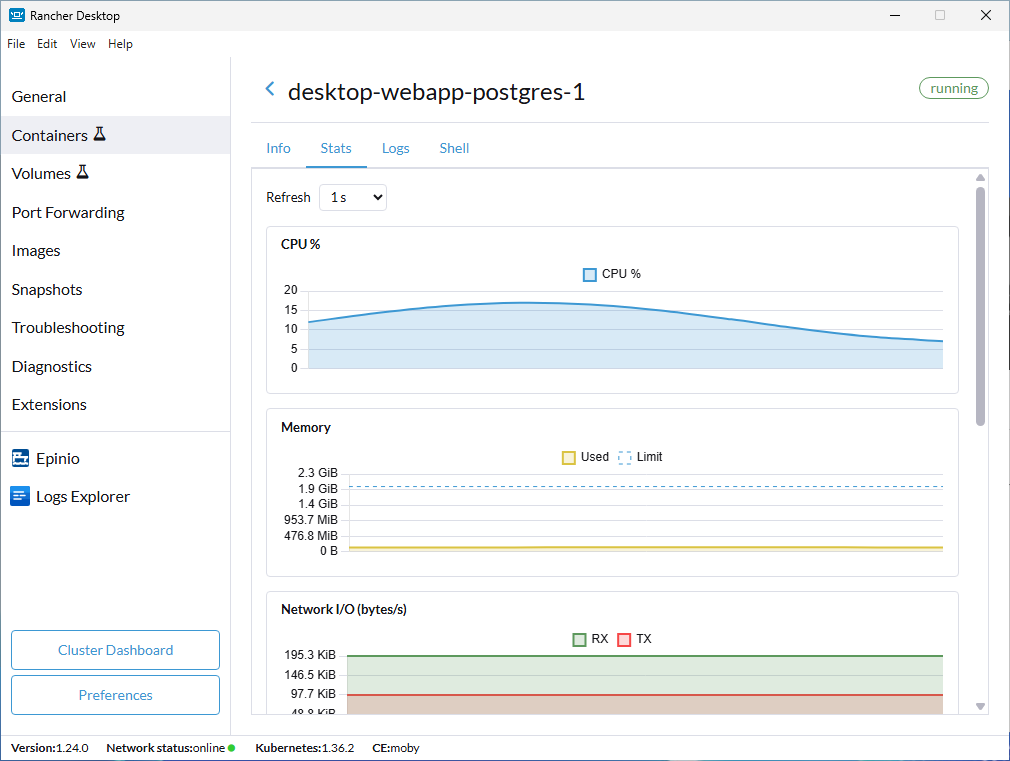
Task: Click the stats panel vertical scrollbar thumb
Action: click(980, 307)
